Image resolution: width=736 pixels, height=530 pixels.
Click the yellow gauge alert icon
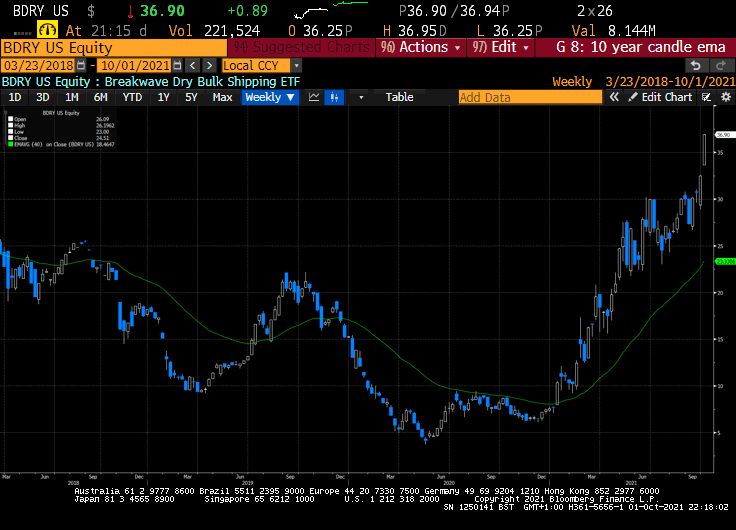(x=47, y=30)
